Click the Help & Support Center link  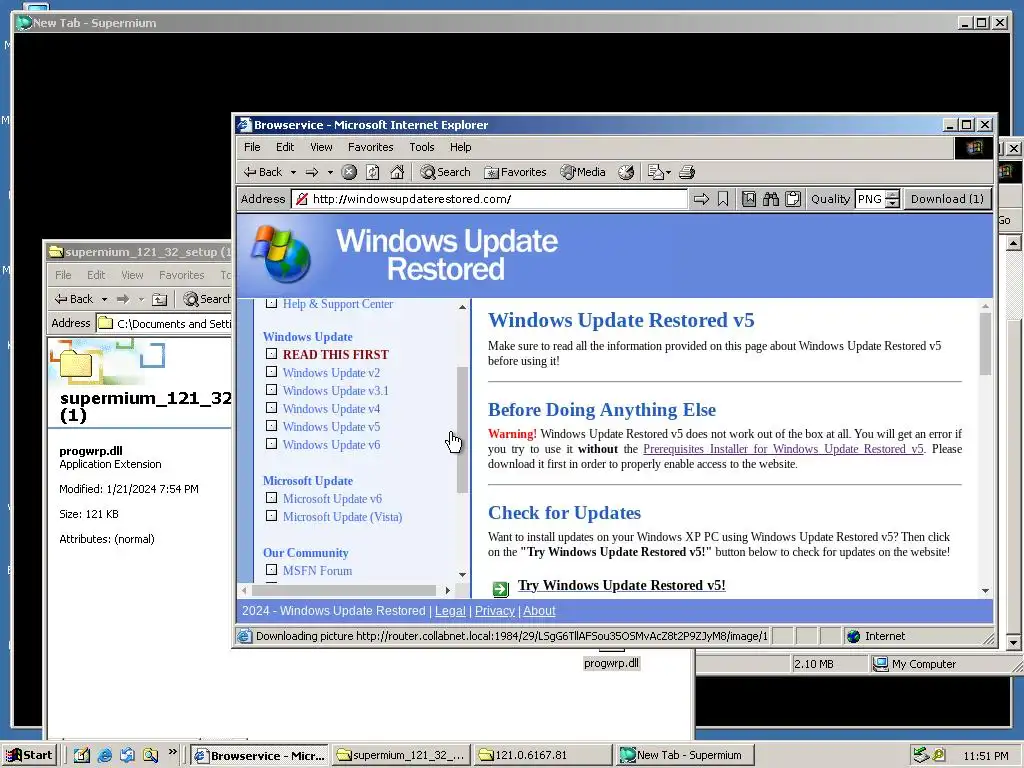click(338, 304)
